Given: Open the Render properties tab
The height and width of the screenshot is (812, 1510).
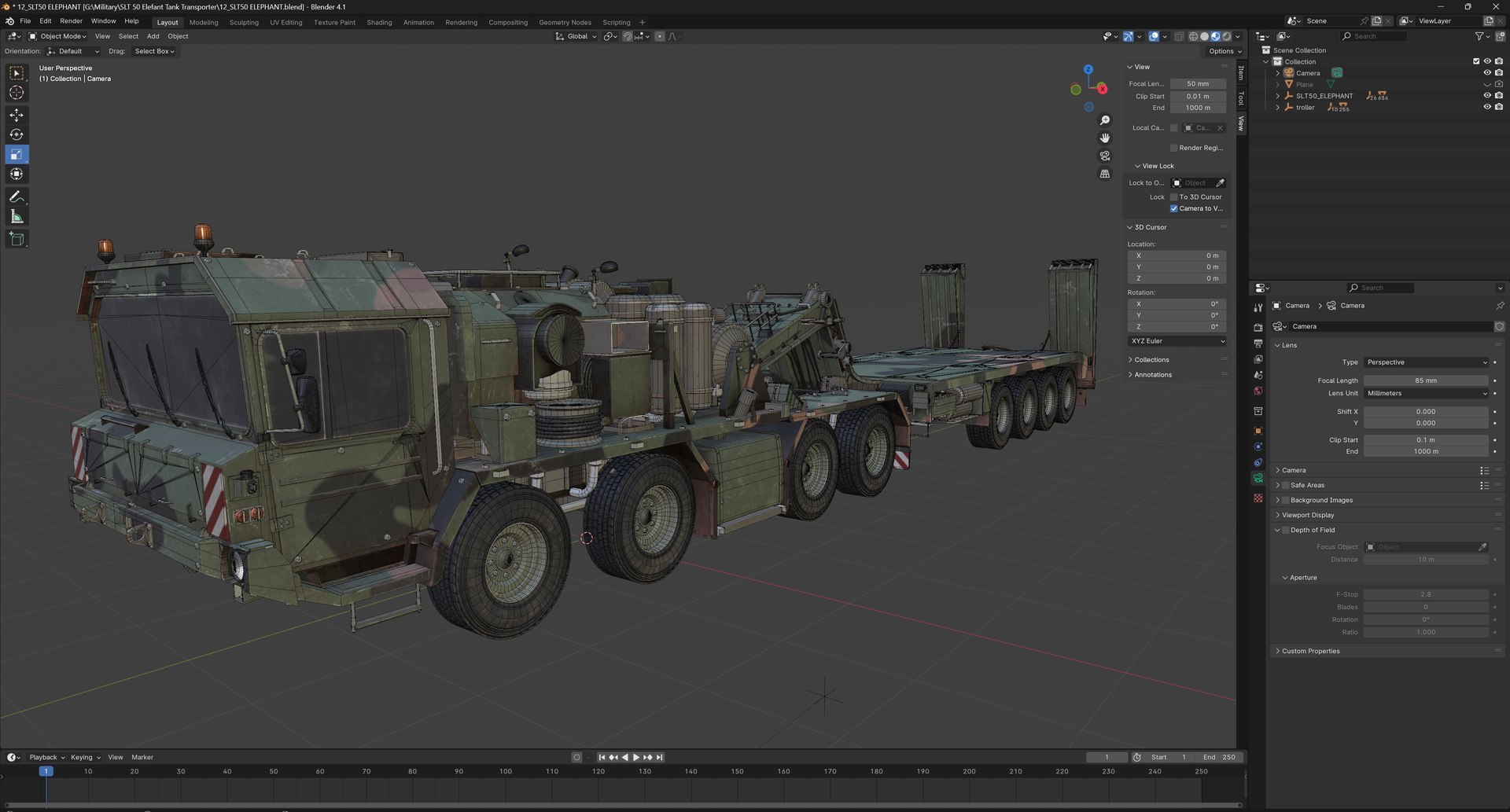Looking at the screenshot, I should point(1258,328).
